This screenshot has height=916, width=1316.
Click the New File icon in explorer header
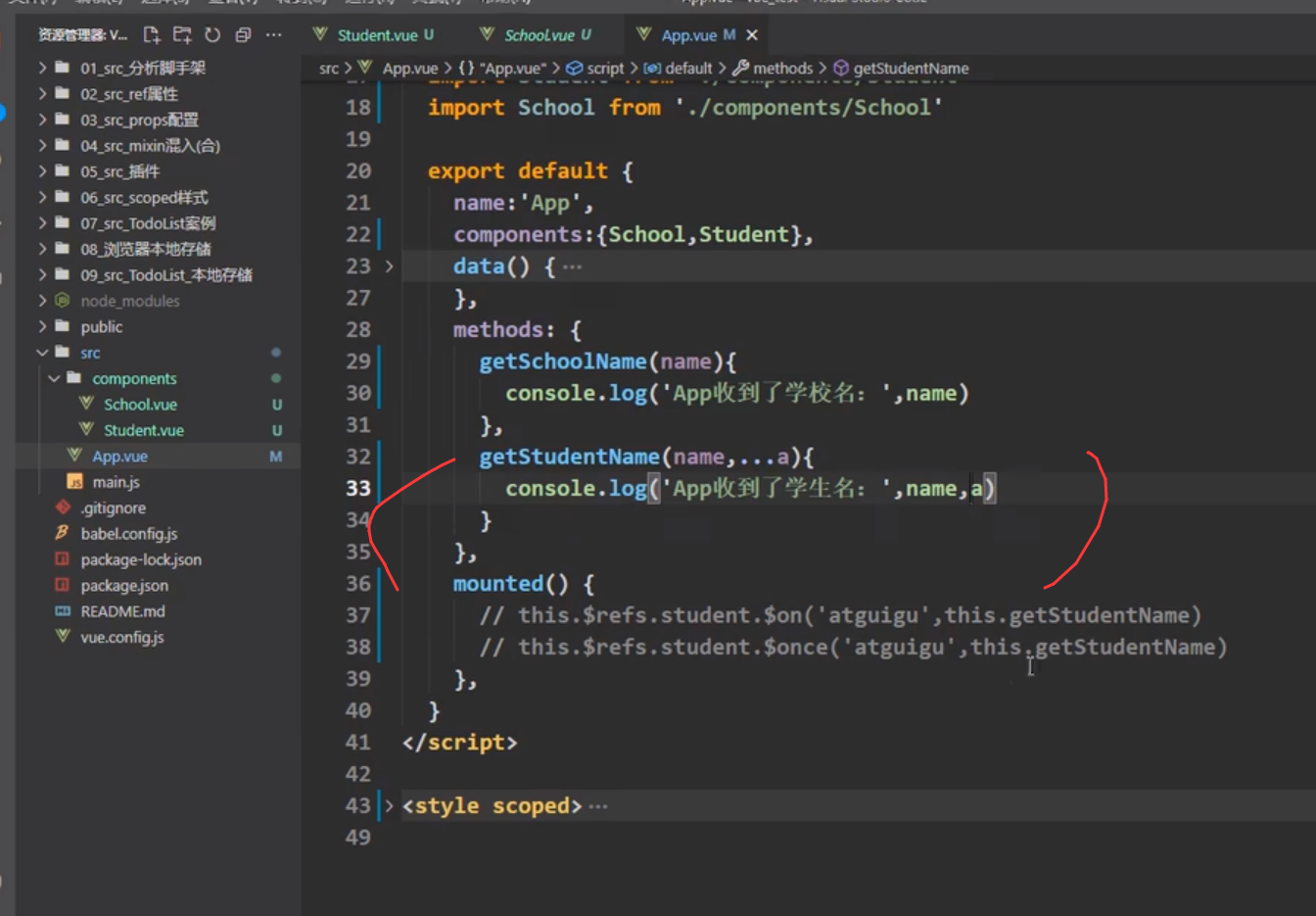tap(152, 35)
